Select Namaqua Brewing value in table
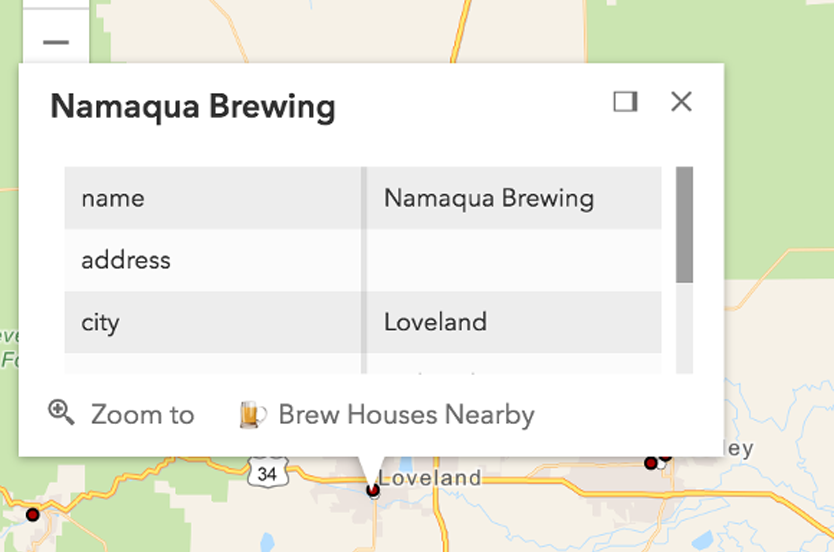The width and height of the screenshot is (834, 552). click(489, 198)
